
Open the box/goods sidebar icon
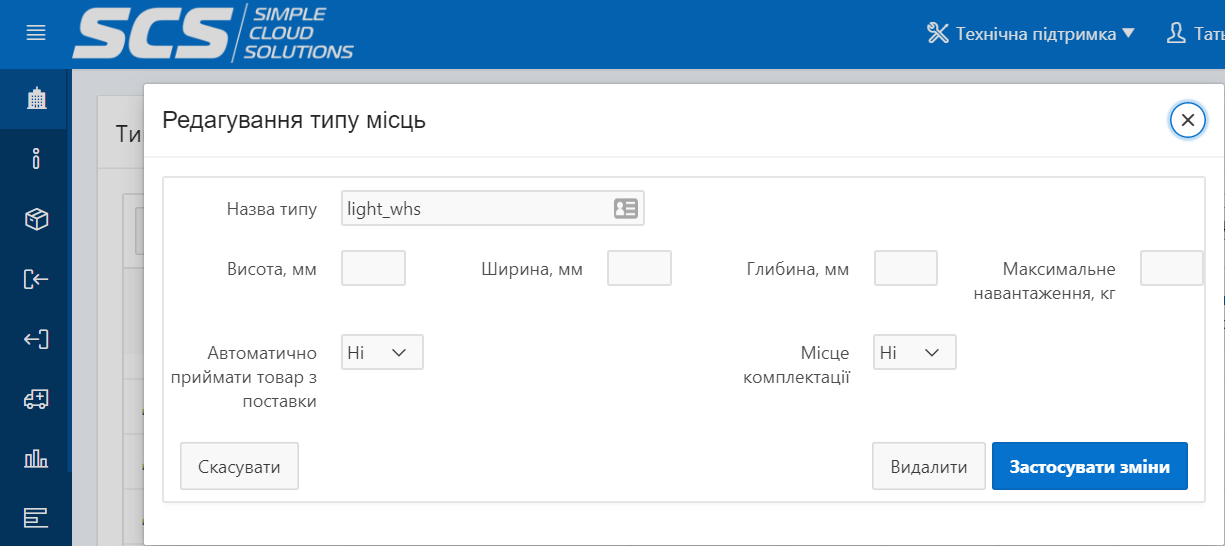pyautogui.click(x=36, y=219)
